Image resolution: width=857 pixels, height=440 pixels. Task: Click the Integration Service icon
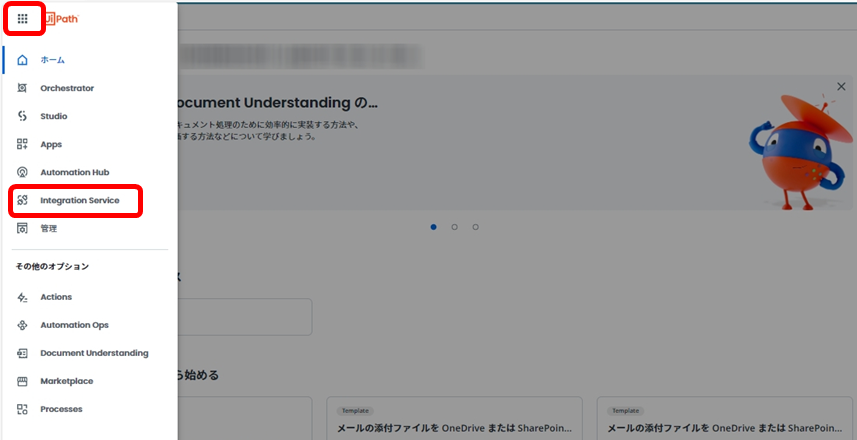click(x=22, y=201)
